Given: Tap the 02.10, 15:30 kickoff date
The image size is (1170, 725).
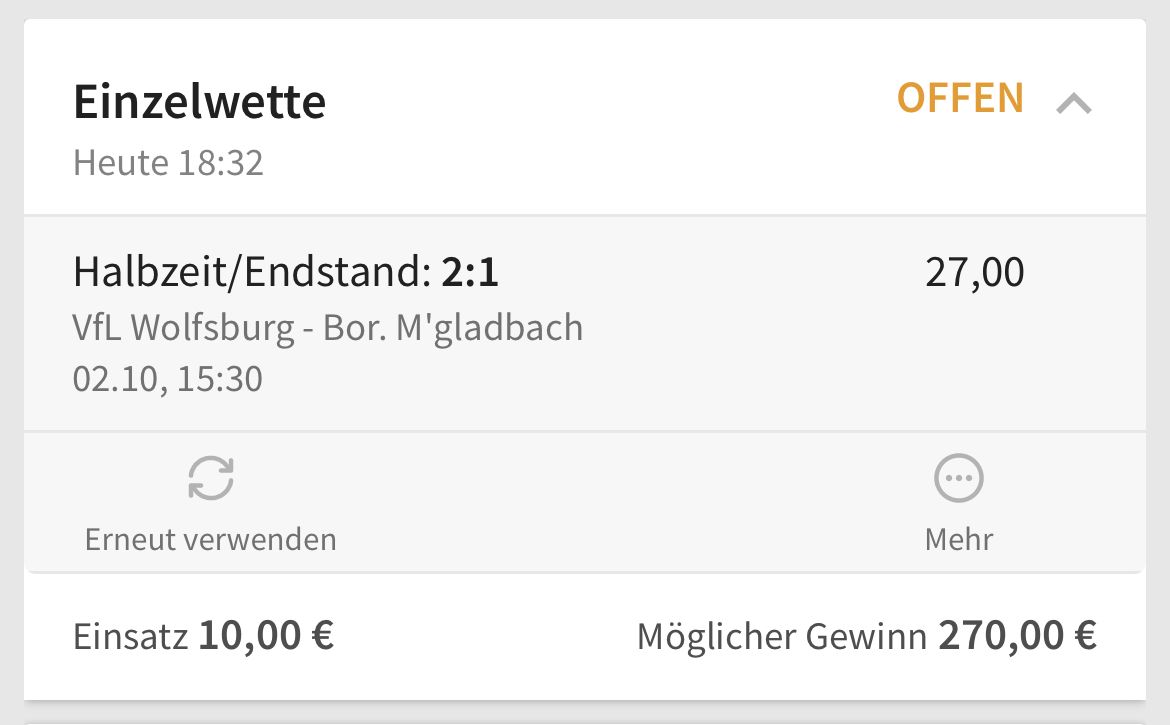Looking at the screenshot, I should [167, 379].
